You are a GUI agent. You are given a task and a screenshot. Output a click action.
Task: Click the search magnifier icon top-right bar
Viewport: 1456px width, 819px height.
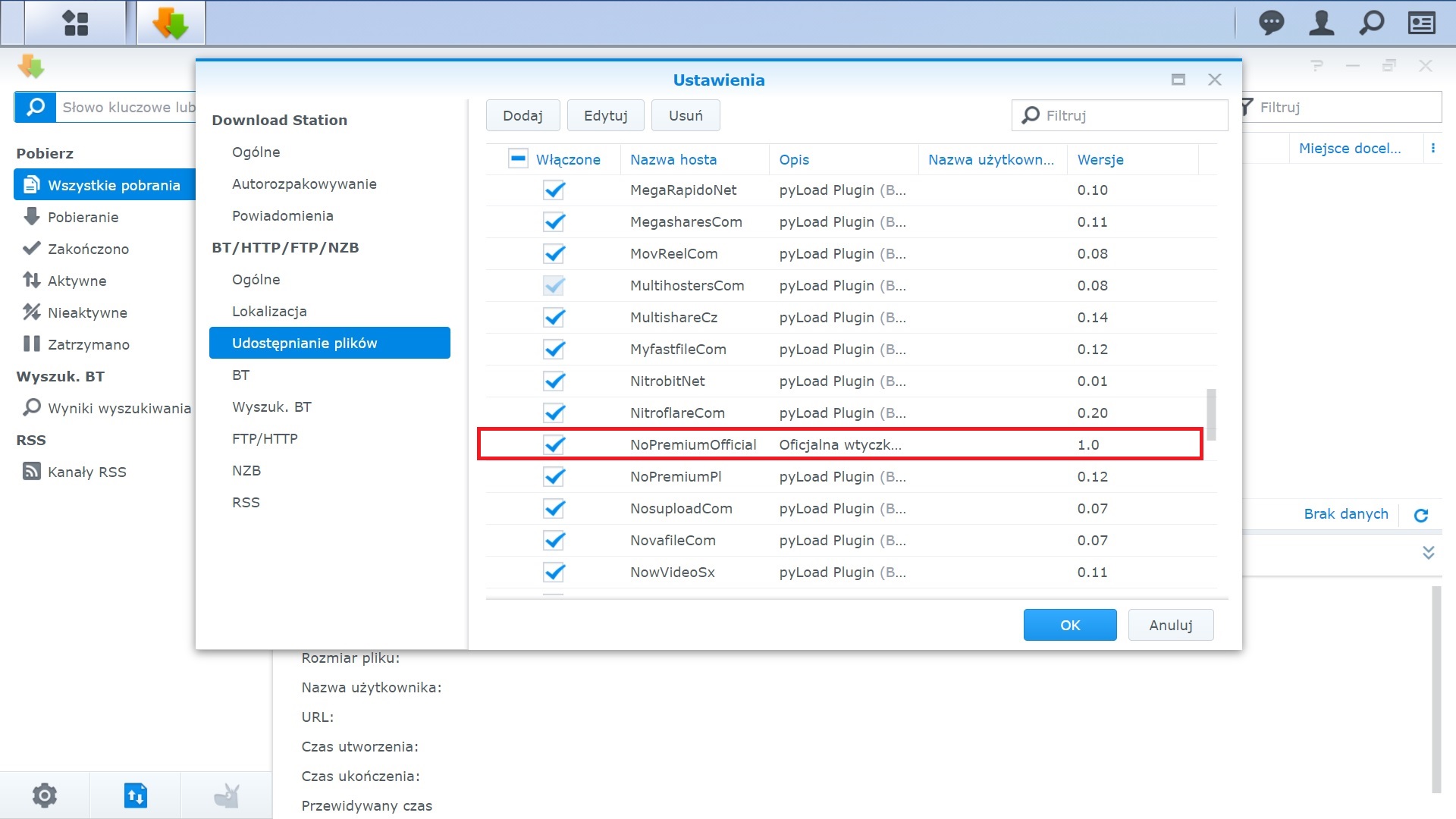coord(1370,23)
